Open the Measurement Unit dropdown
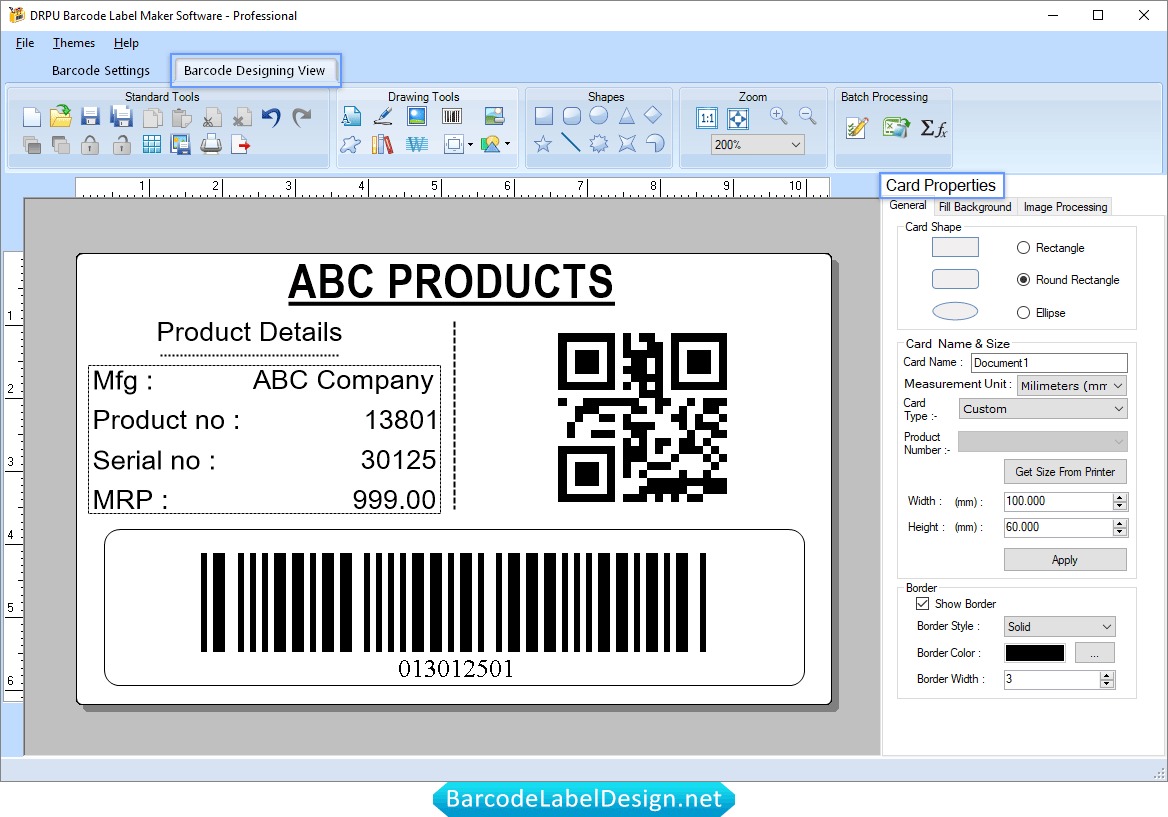 click(x=1071, y=385)
